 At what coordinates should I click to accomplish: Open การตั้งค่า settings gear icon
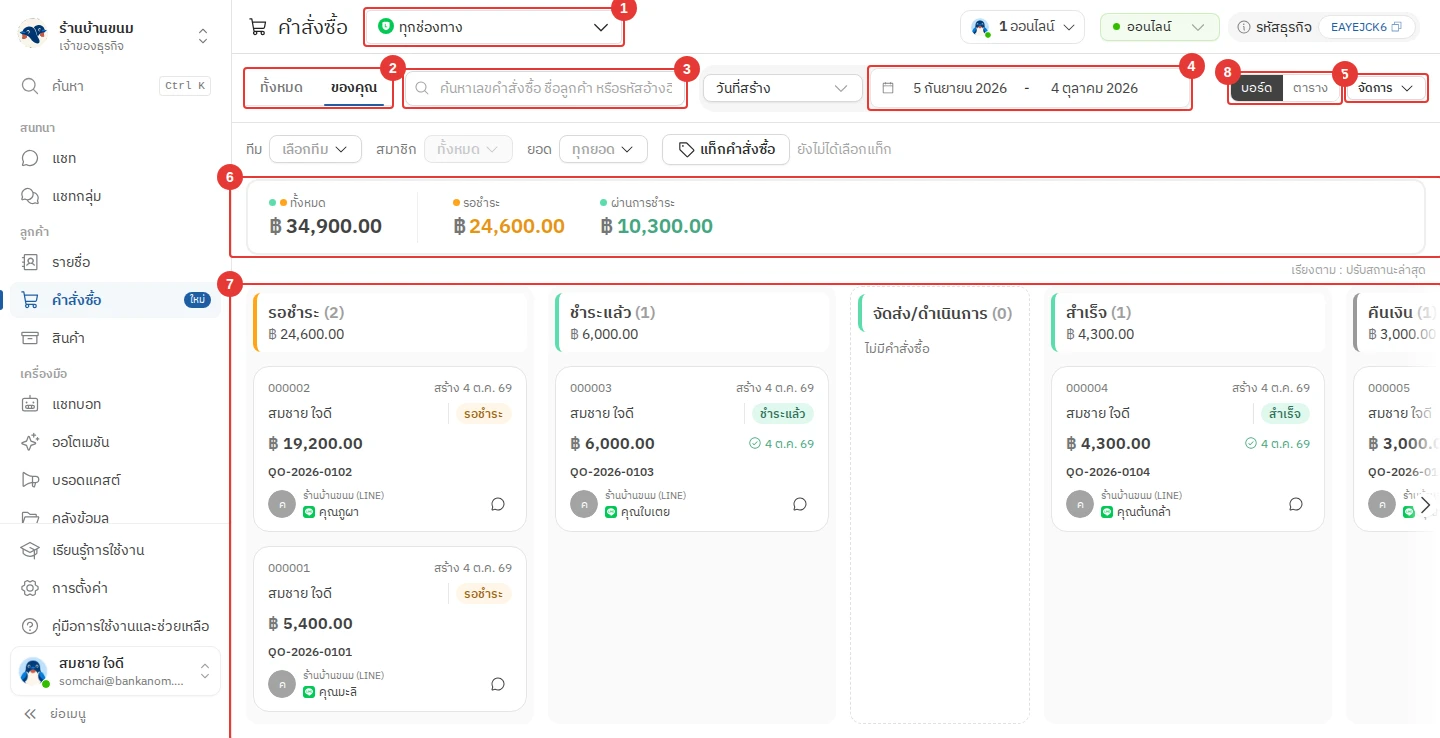pyautogui.click(x=30, y=588)
